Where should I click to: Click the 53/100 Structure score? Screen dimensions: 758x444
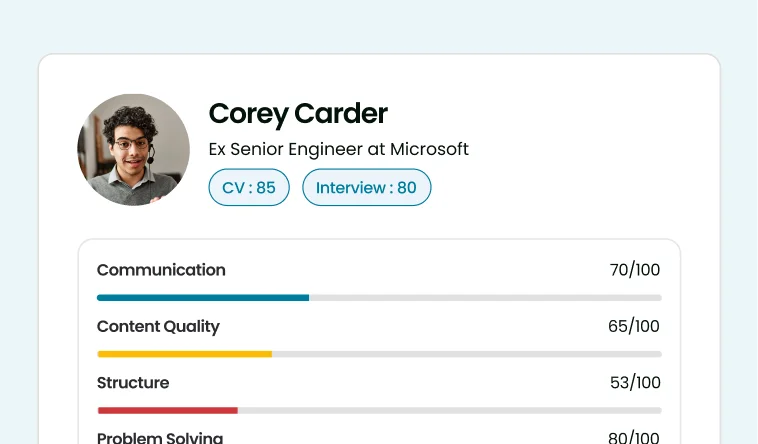[x=635, y=383]
